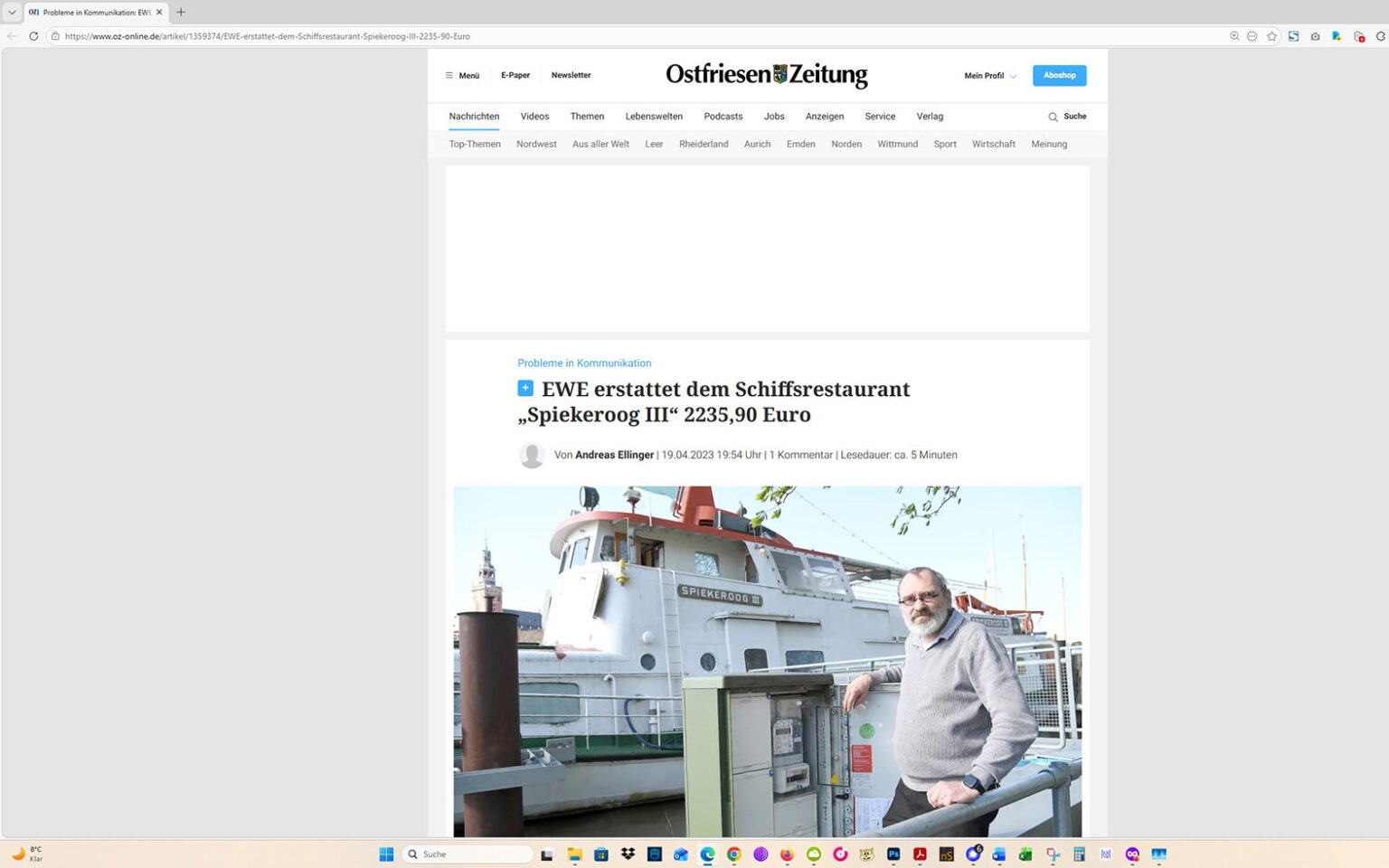
Task: Launch Photoshop from the taskbar
Action: point(892,854)
